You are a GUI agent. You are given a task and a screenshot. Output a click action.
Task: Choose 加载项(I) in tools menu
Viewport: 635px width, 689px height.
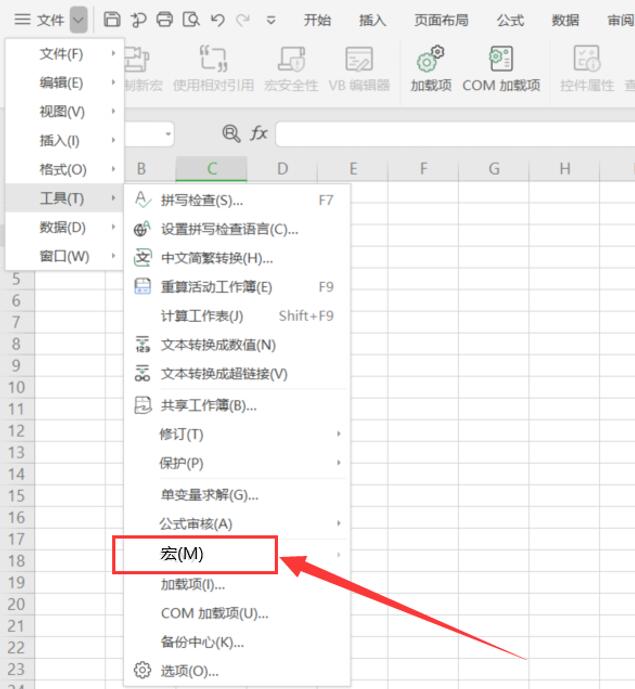click(237, 585)
